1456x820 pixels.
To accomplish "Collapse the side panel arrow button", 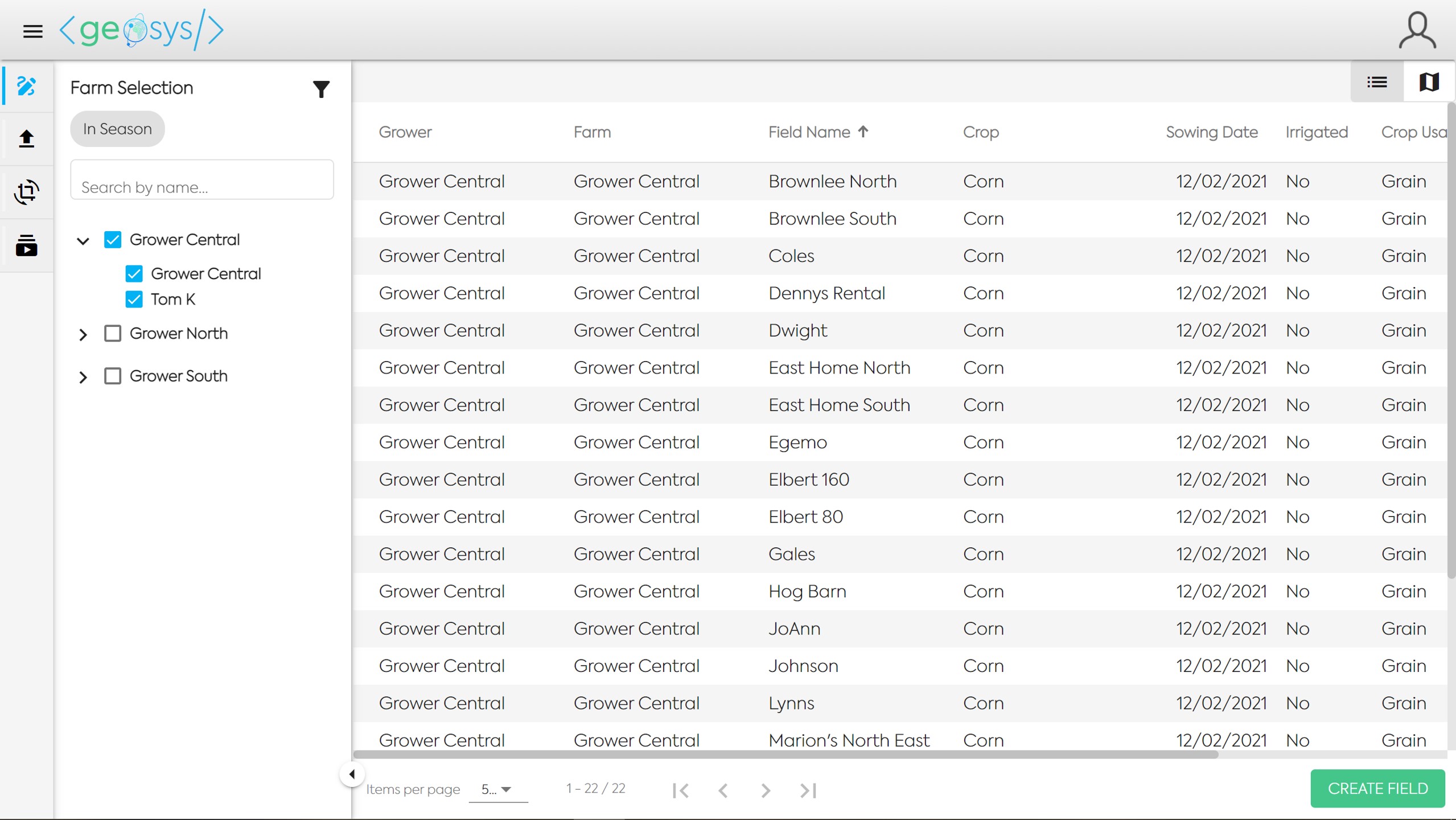I will [352, 774].
